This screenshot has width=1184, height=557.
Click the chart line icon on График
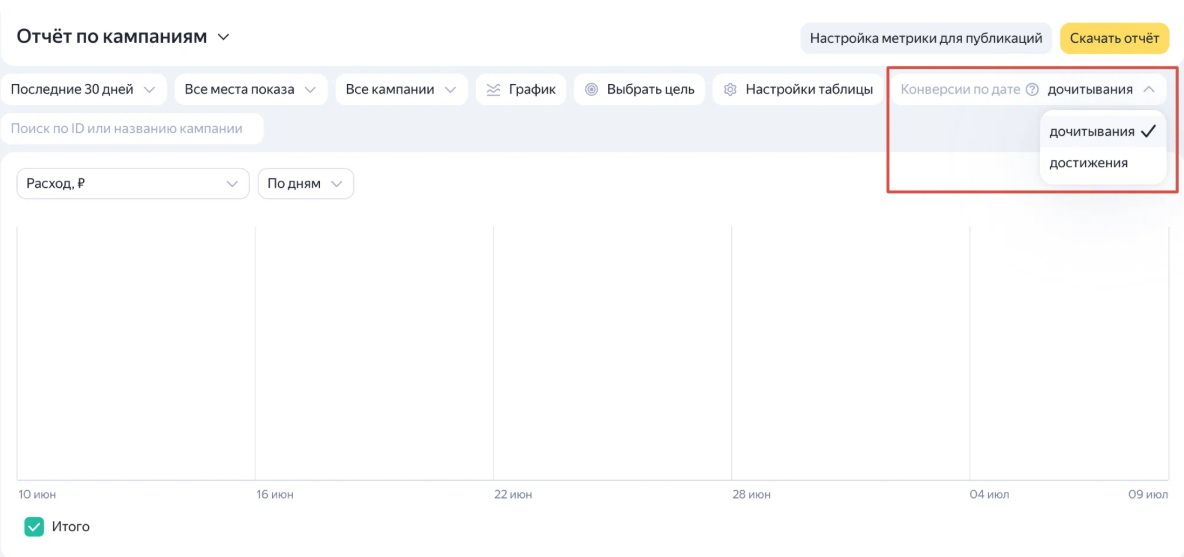(x=493, y=90)
